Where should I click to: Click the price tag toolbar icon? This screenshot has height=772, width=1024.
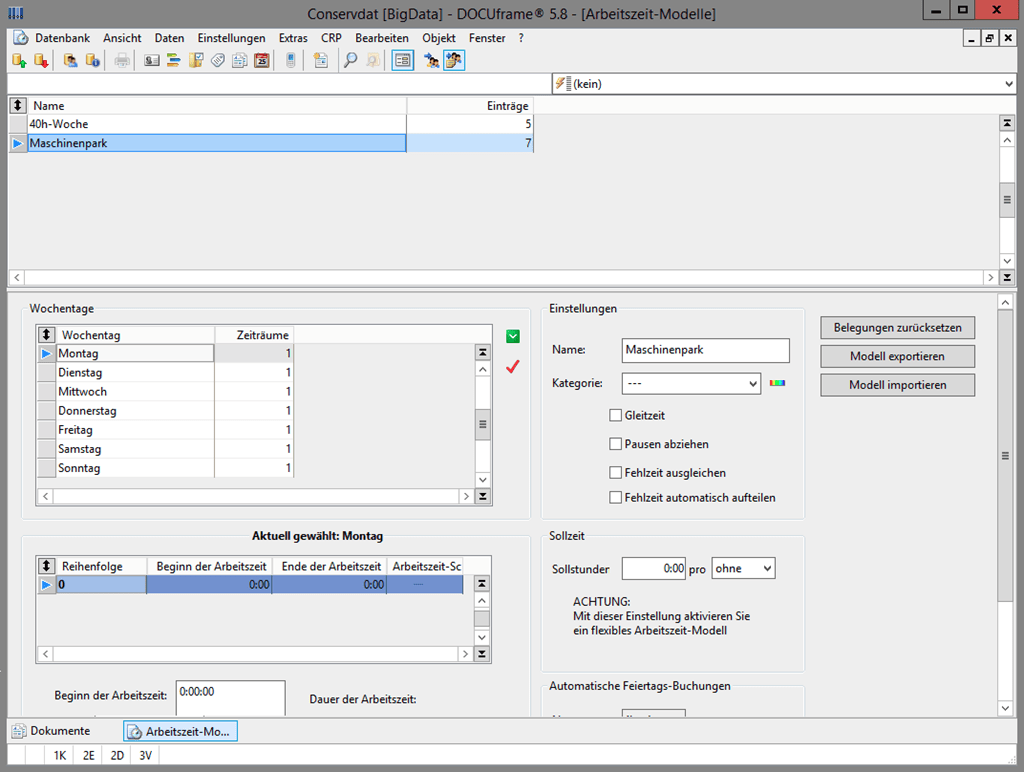218,61
